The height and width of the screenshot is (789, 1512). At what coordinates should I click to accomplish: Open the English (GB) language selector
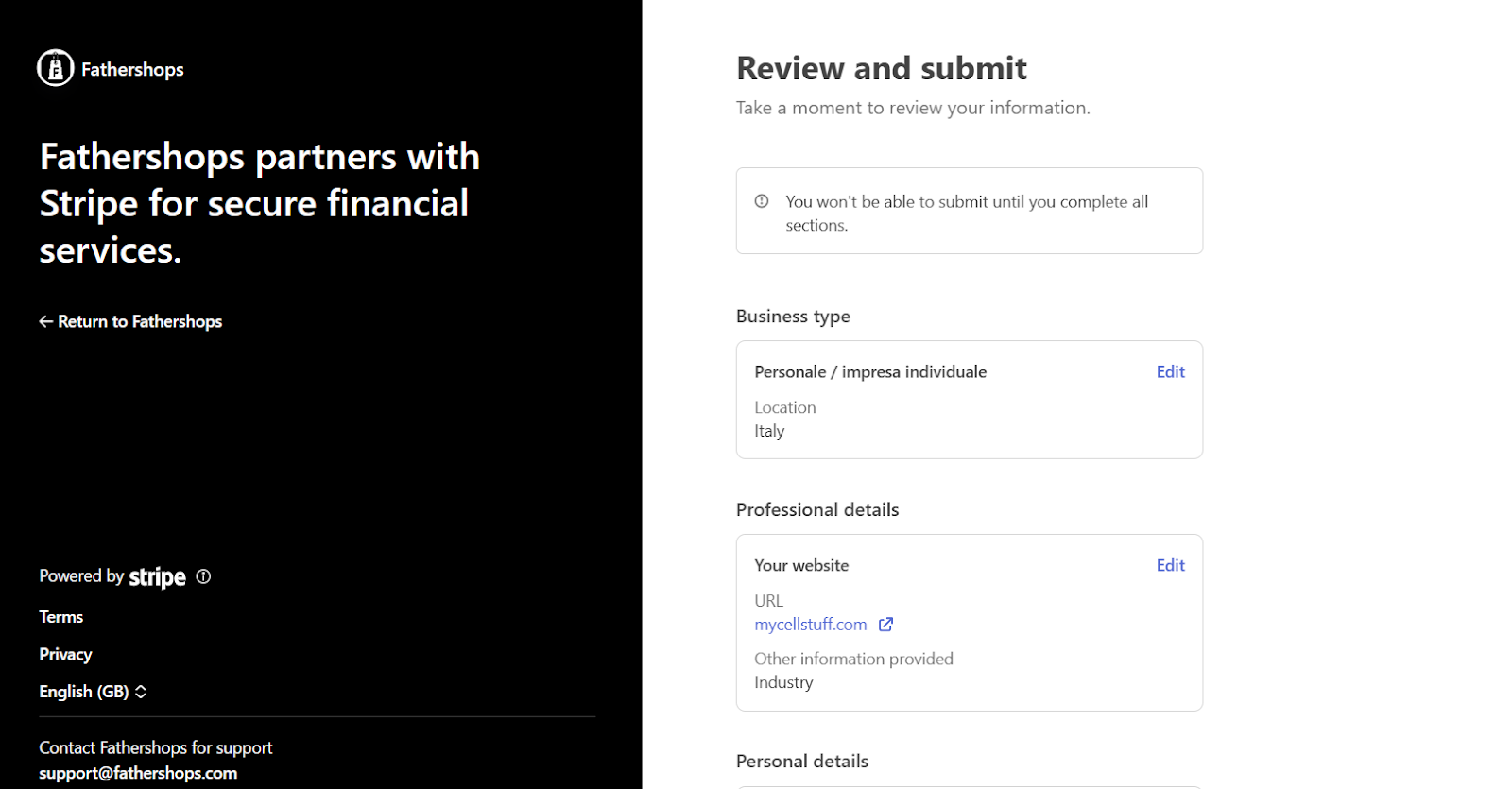93,692
